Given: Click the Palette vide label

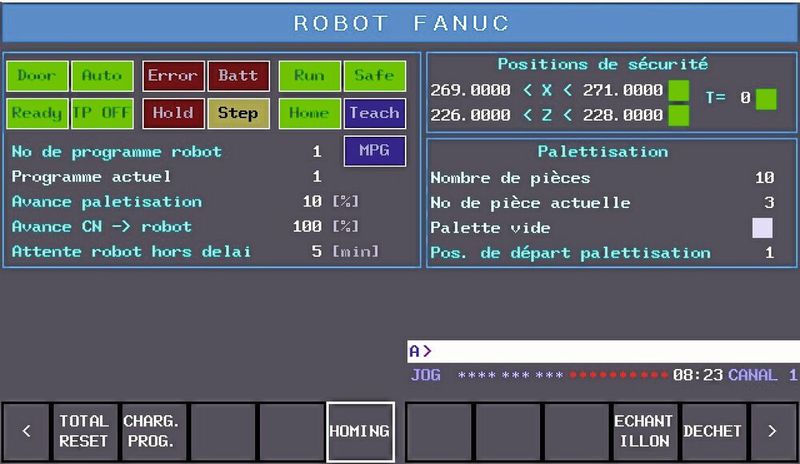Looking at the screenshot, I should pos(490,228).
